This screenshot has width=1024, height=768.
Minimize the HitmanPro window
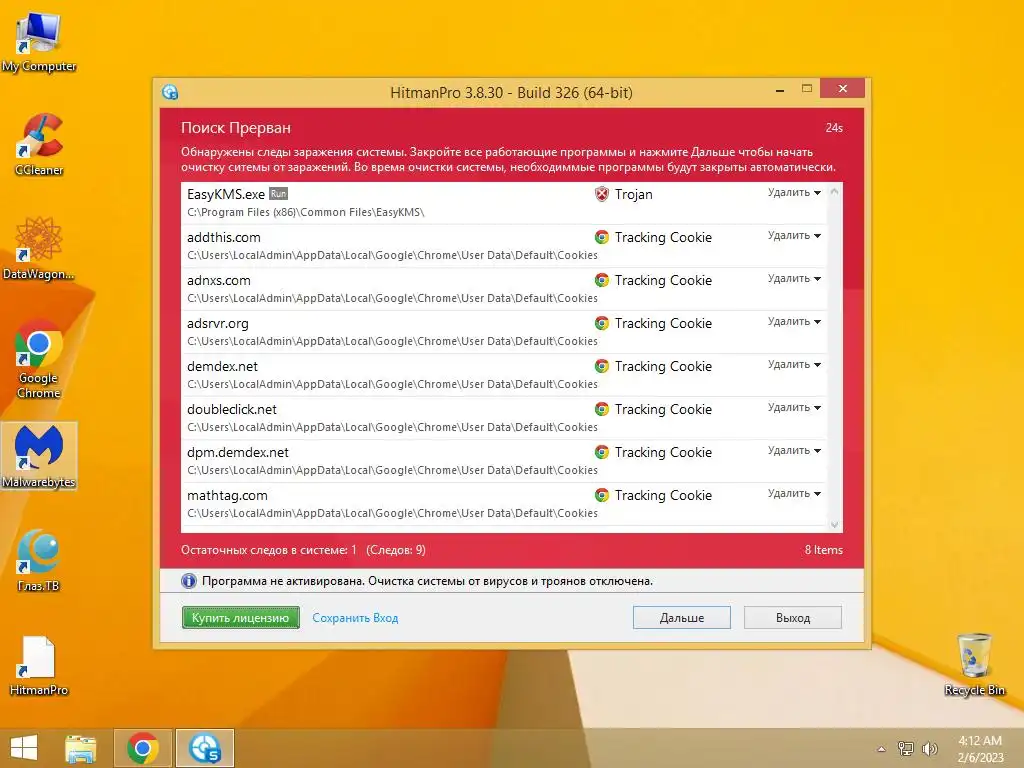[780, 89]
